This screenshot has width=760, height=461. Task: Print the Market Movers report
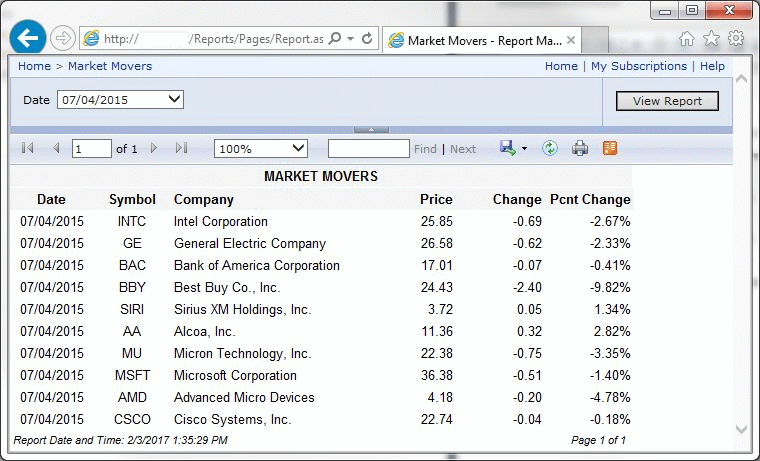pos(579,148)
